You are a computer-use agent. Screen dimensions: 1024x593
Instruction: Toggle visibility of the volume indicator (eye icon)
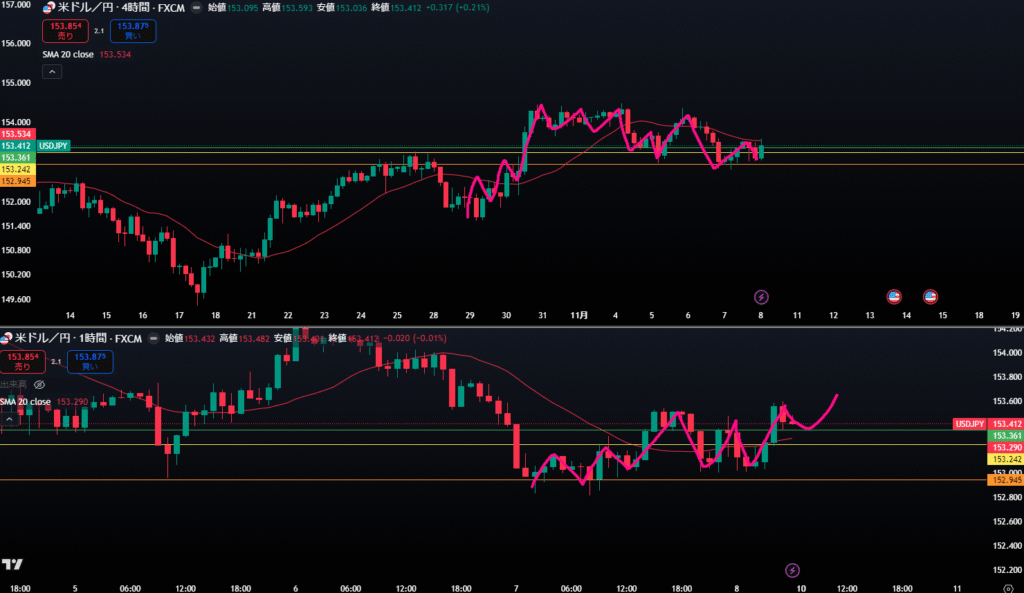pyautogui.click(x=39, y=383)
